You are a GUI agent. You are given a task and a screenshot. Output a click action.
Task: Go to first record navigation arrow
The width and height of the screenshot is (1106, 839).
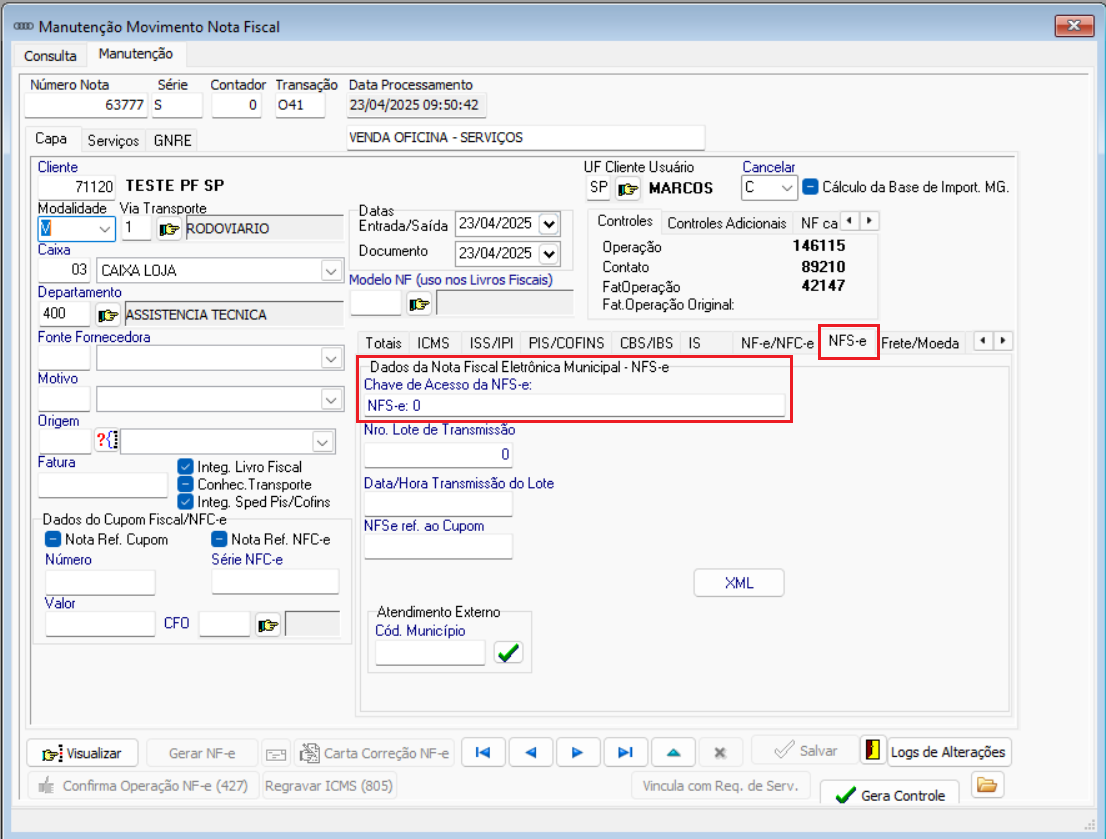tap(483, 752)
